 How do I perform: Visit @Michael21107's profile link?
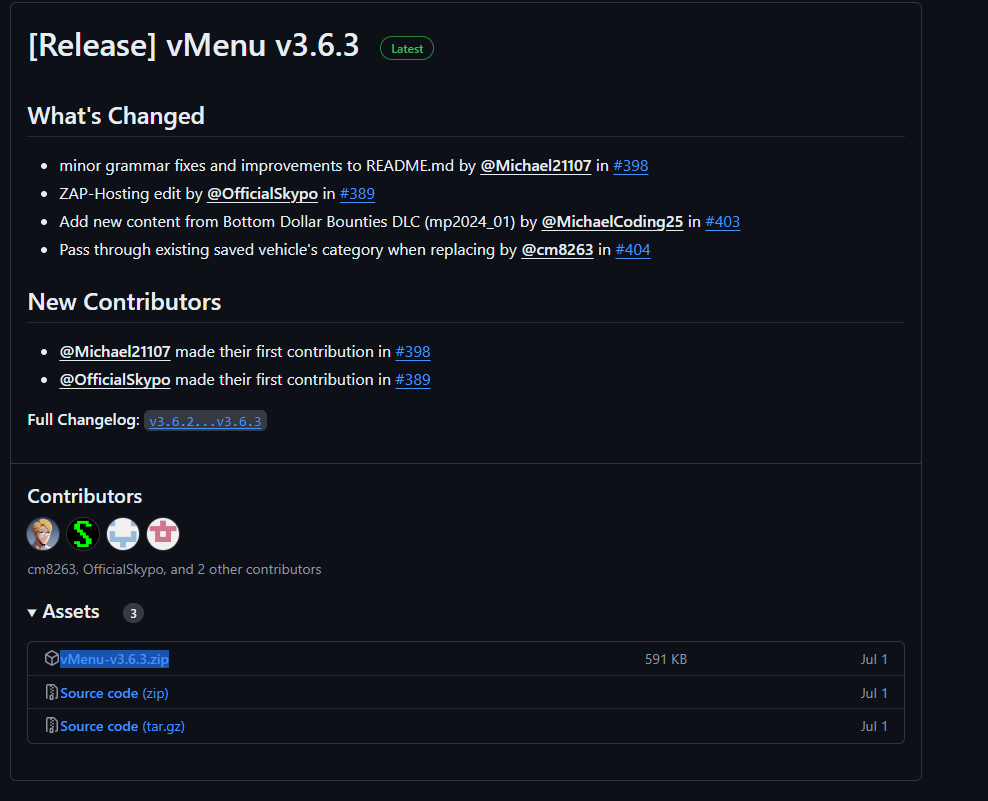[x=535, y=165]
